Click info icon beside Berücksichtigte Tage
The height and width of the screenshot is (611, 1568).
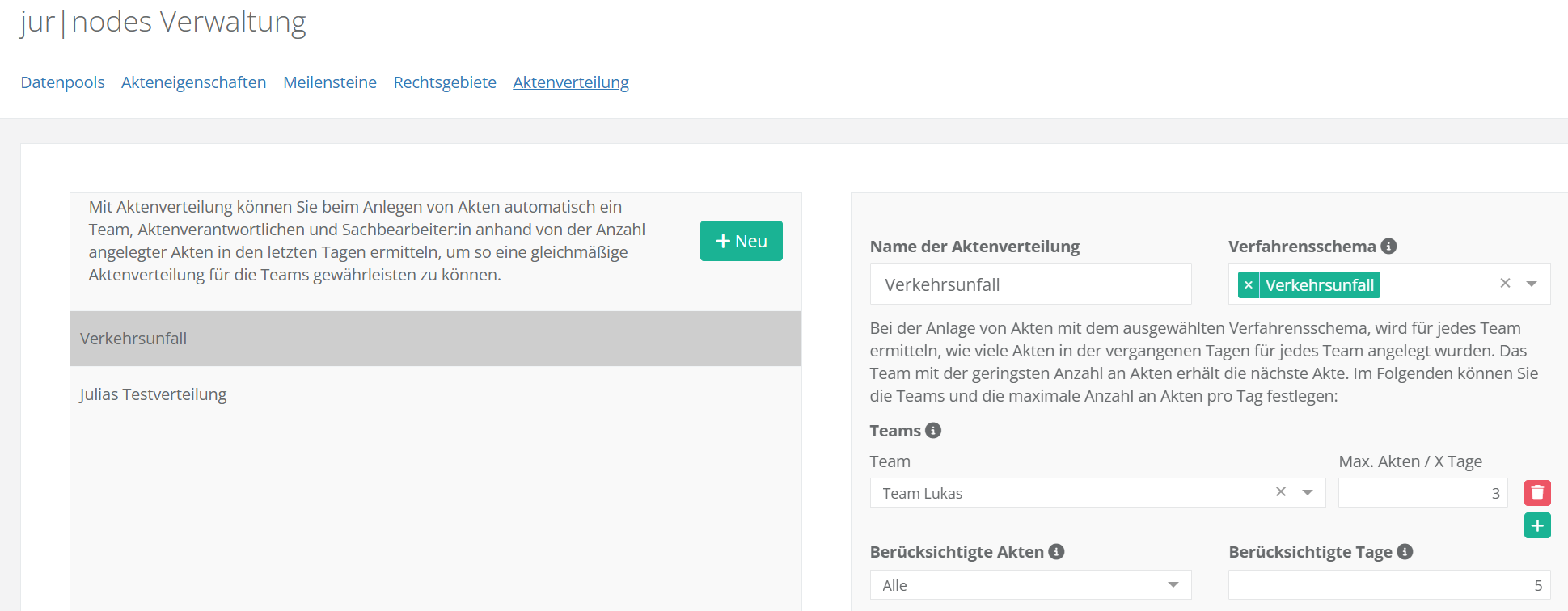pos(1405,552)
